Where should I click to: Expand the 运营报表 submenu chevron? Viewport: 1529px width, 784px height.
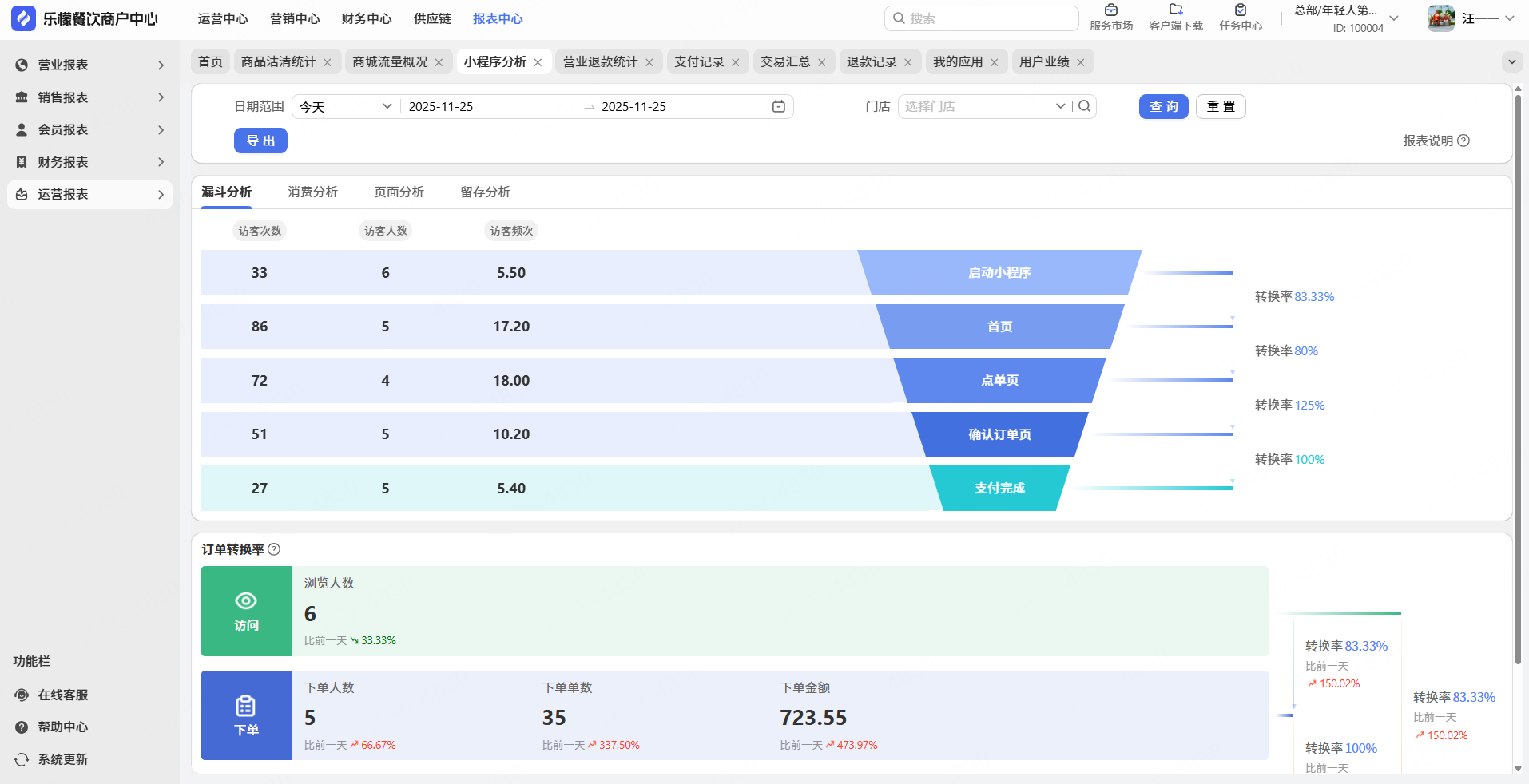tap(161, 194)
